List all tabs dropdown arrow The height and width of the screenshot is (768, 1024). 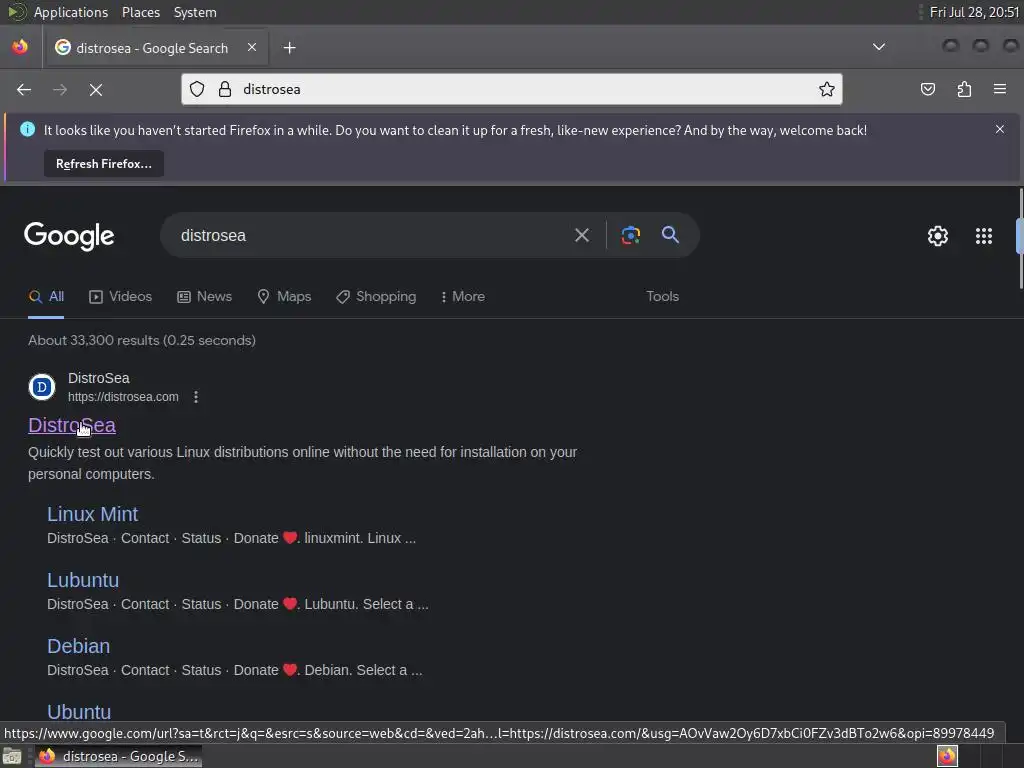coord(879,47)
